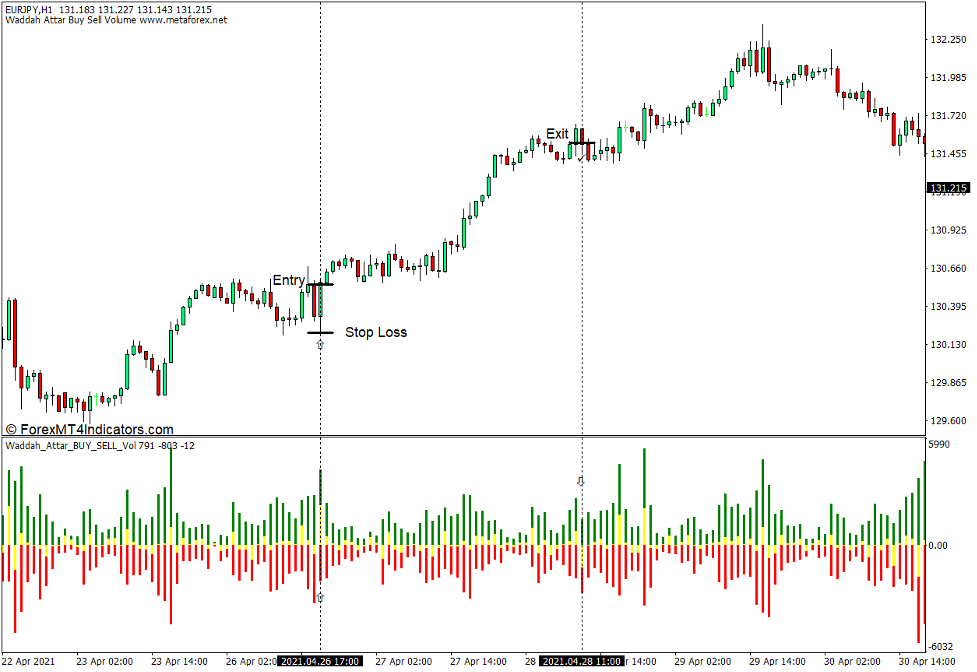Screen dimensions: 977x672
Task: Click the Exit text label
Action: coord(558,133)
